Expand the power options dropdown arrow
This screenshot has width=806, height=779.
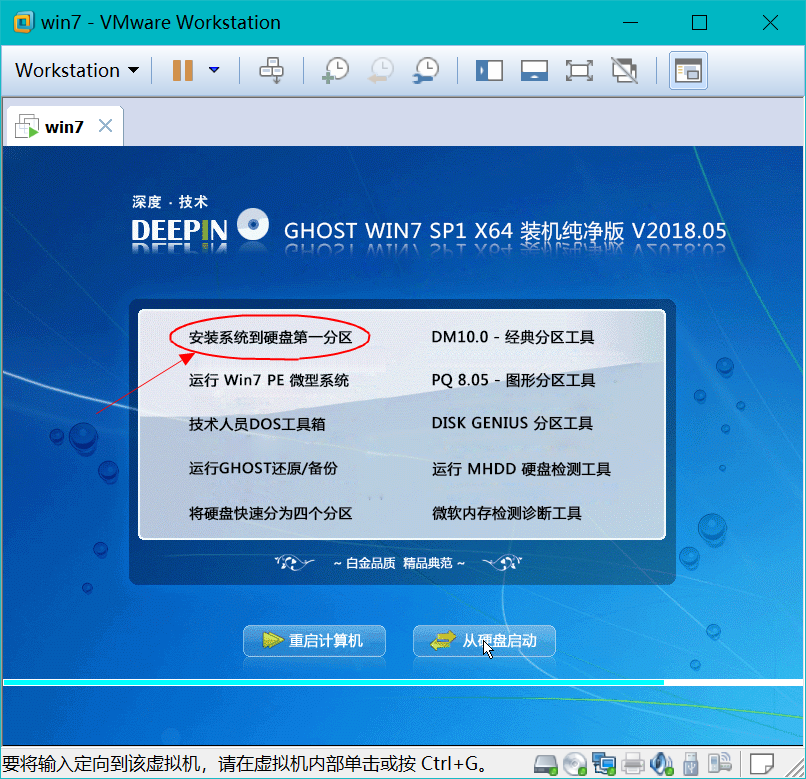pos(214,70)
